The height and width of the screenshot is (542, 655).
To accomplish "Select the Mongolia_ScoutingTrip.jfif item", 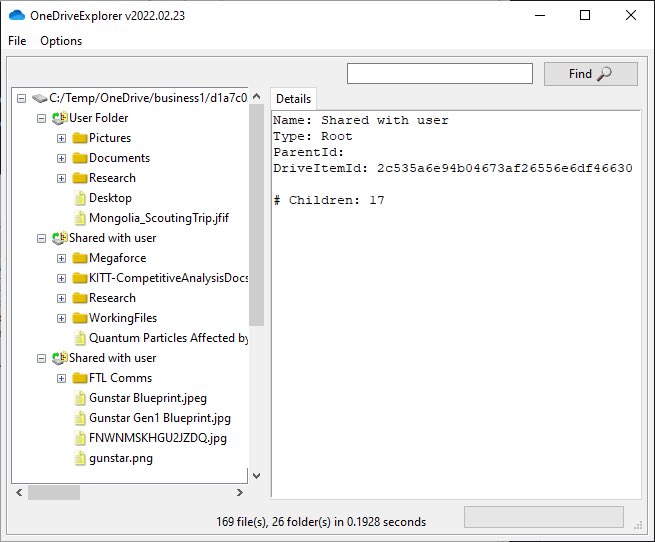I will point(159,218).
